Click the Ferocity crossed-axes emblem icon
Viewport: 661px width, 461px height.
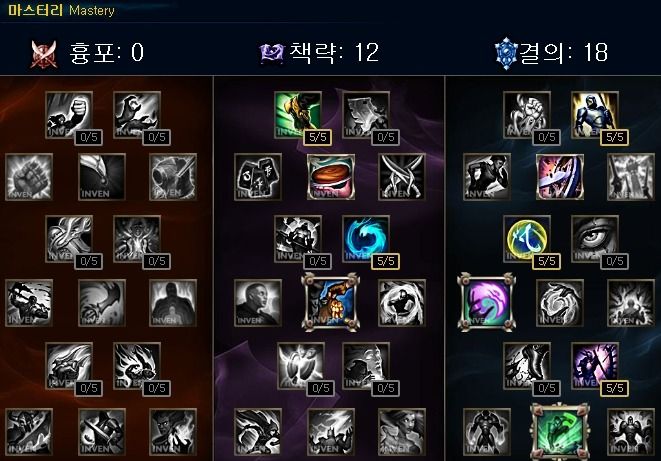44,54
